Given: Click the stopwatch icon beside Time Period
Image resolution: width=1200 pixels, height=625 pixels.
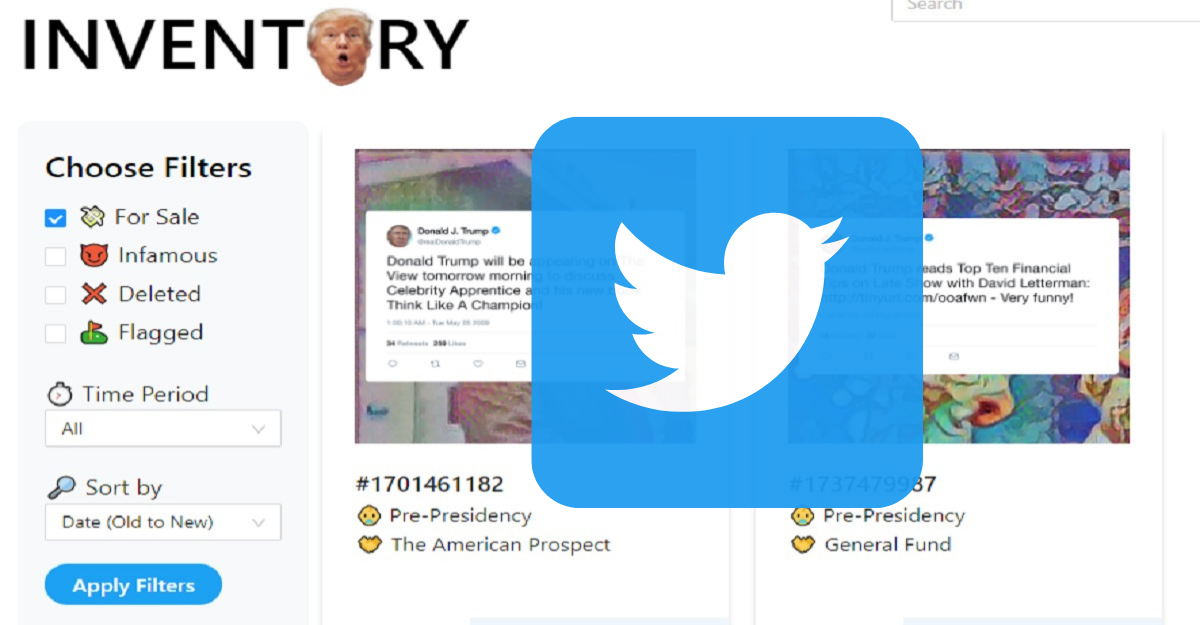Looking at the screenshot, I should point(60,394).
